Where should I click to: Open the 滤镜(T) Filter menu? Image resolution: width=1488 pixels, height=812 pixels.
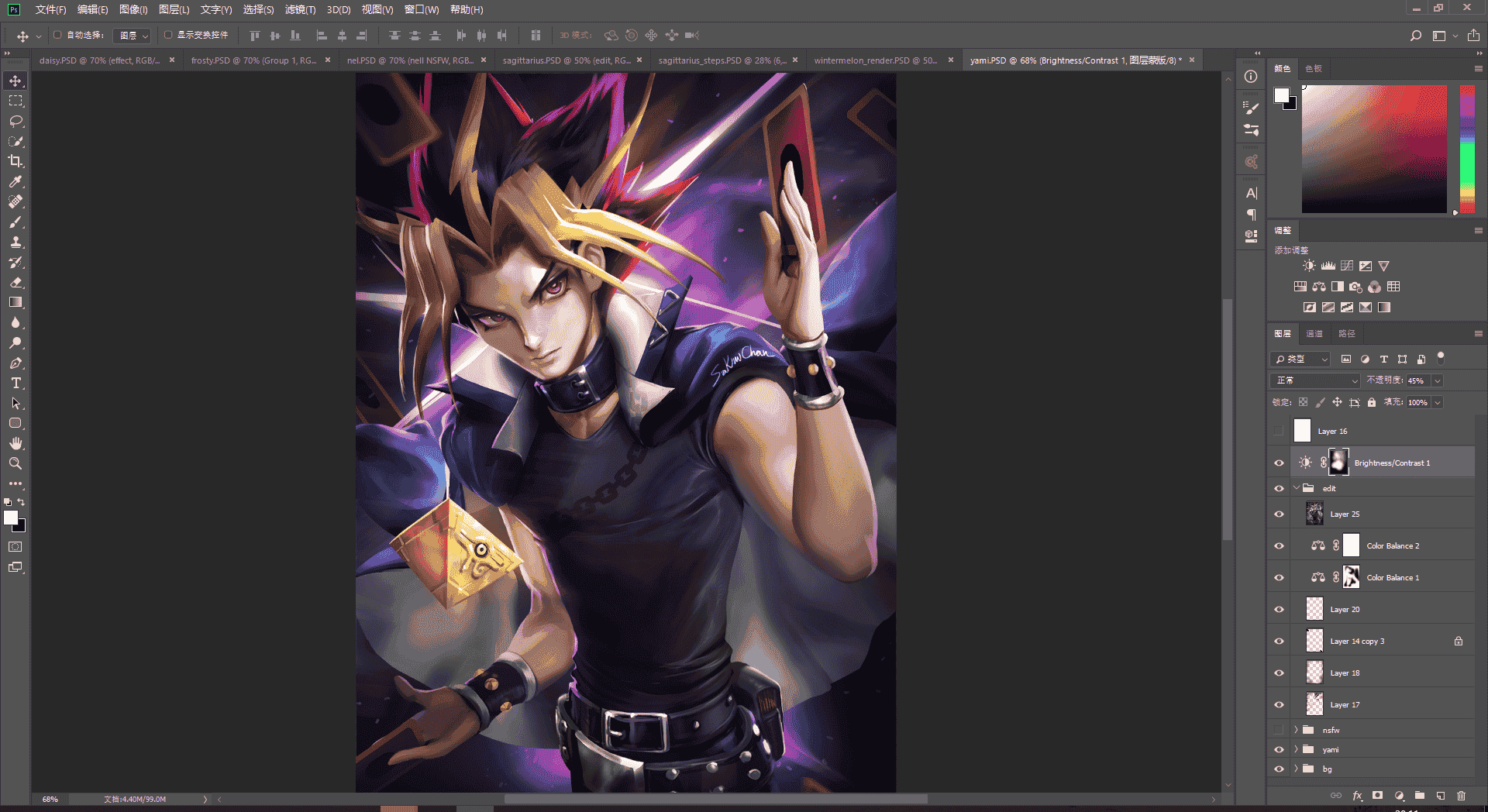pyautogui.click(x=300, y=9)
